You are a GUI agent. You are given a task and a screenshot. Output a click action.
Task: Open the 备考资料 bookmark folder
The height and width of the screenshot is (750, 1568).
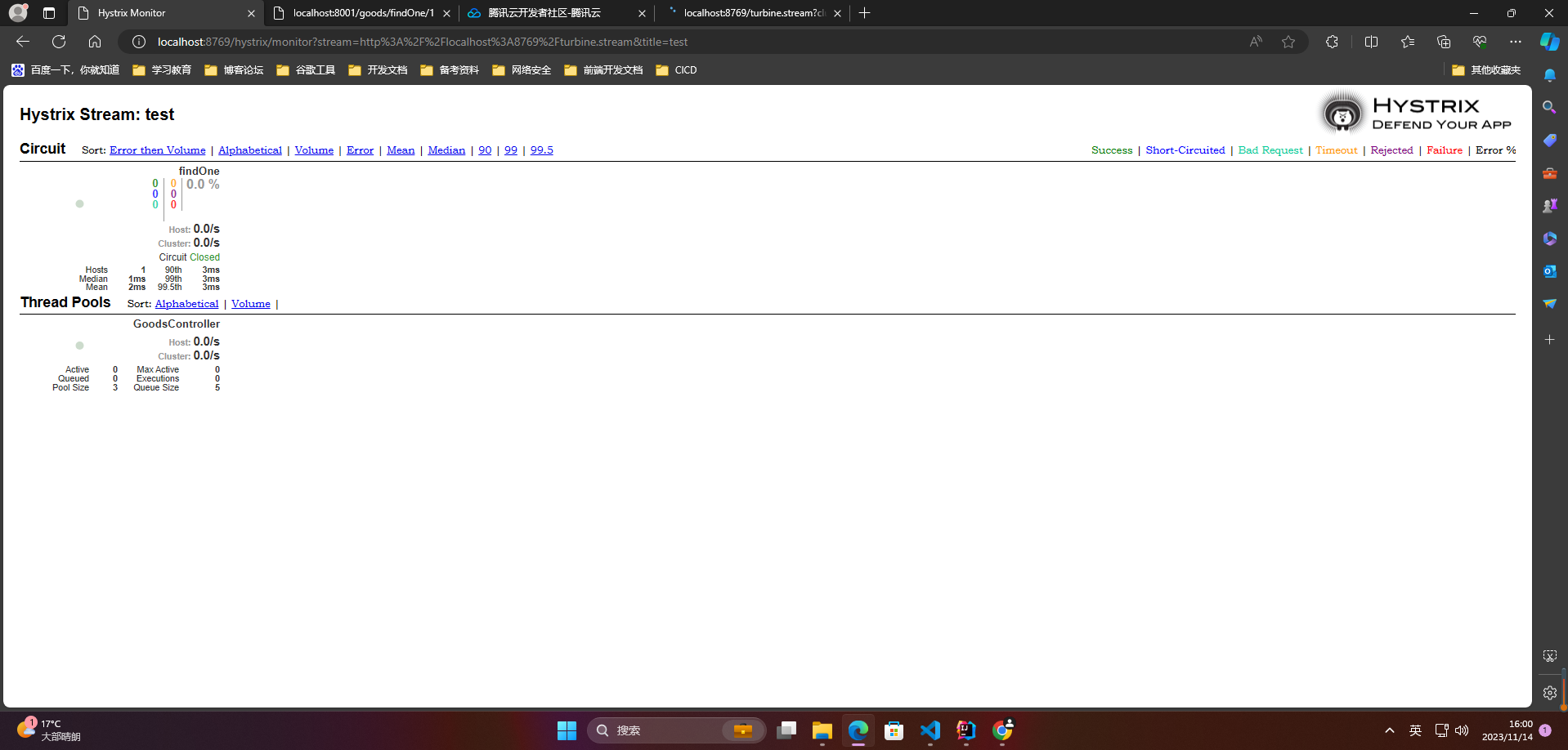pyautogui.click(x=450, y=70)
